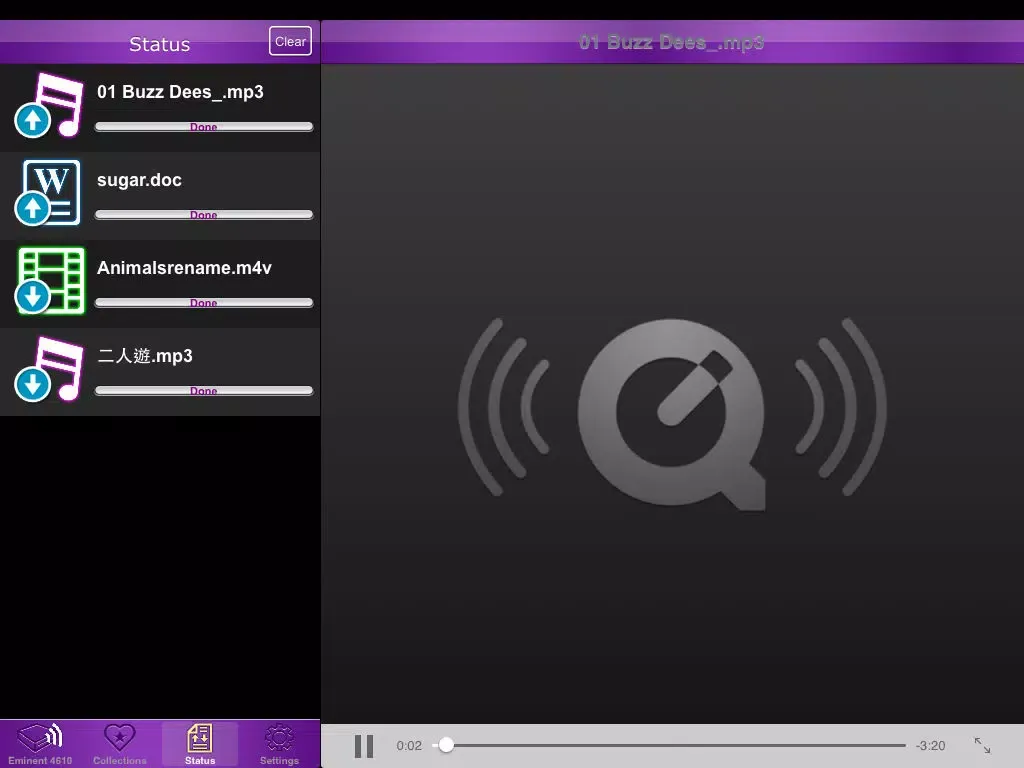Viewport: 1024px width, 768px height.
Task: Select the Status tab
Action: click(x=200, y=744)
